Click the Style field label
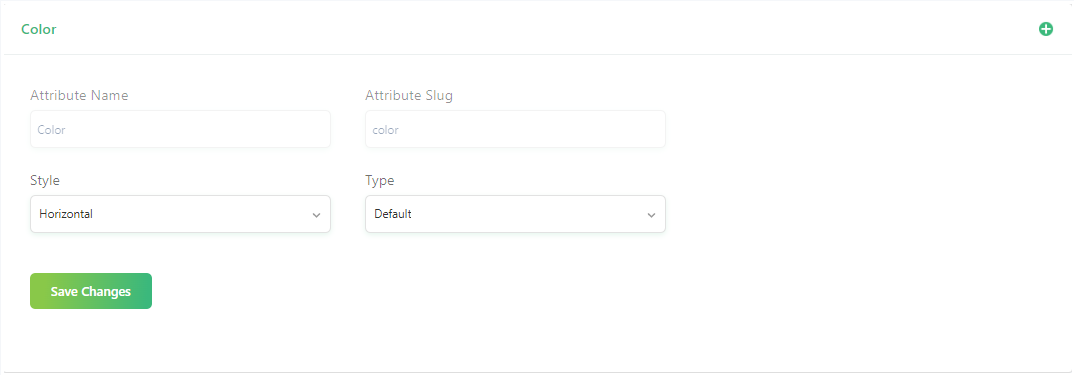The image size is (1074, 375). [x=45, y=180]
